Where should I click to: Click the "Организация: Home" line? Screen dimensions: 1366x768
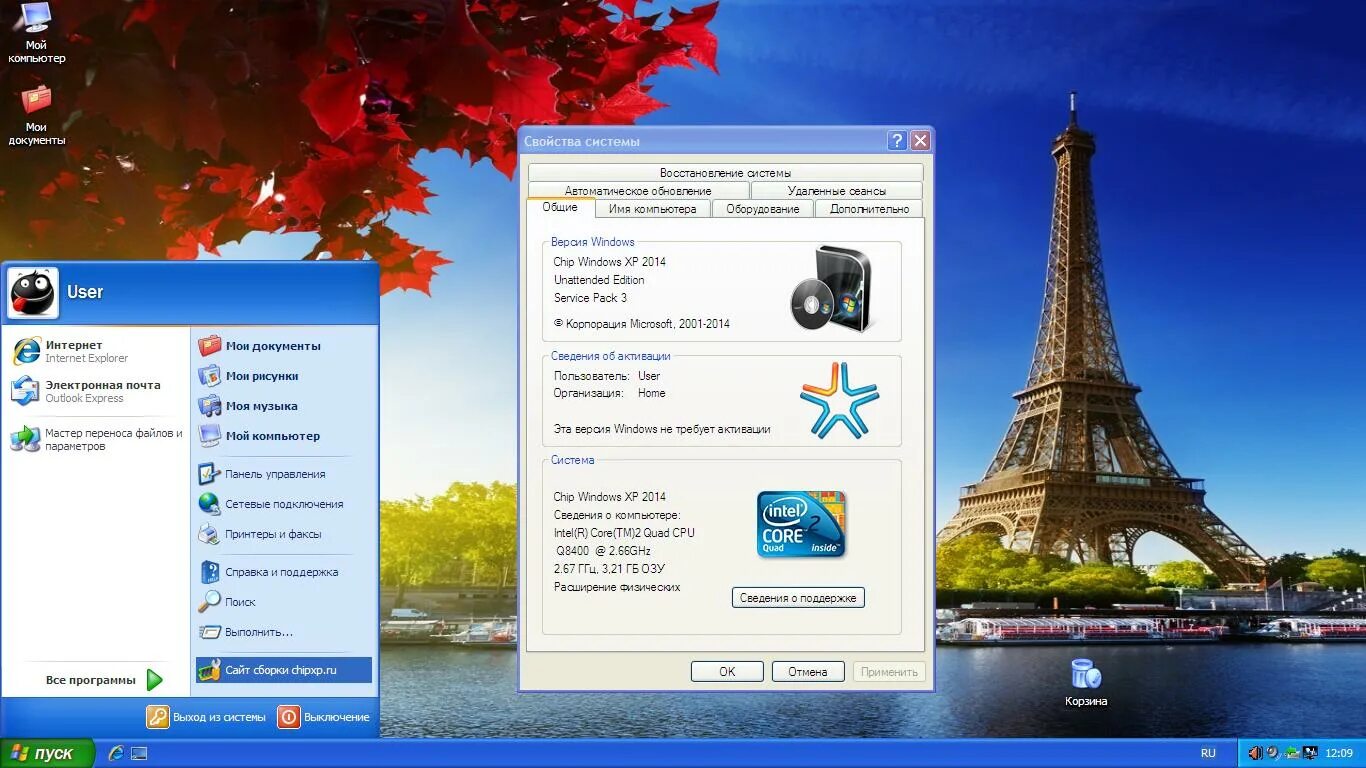pos(610,393)
